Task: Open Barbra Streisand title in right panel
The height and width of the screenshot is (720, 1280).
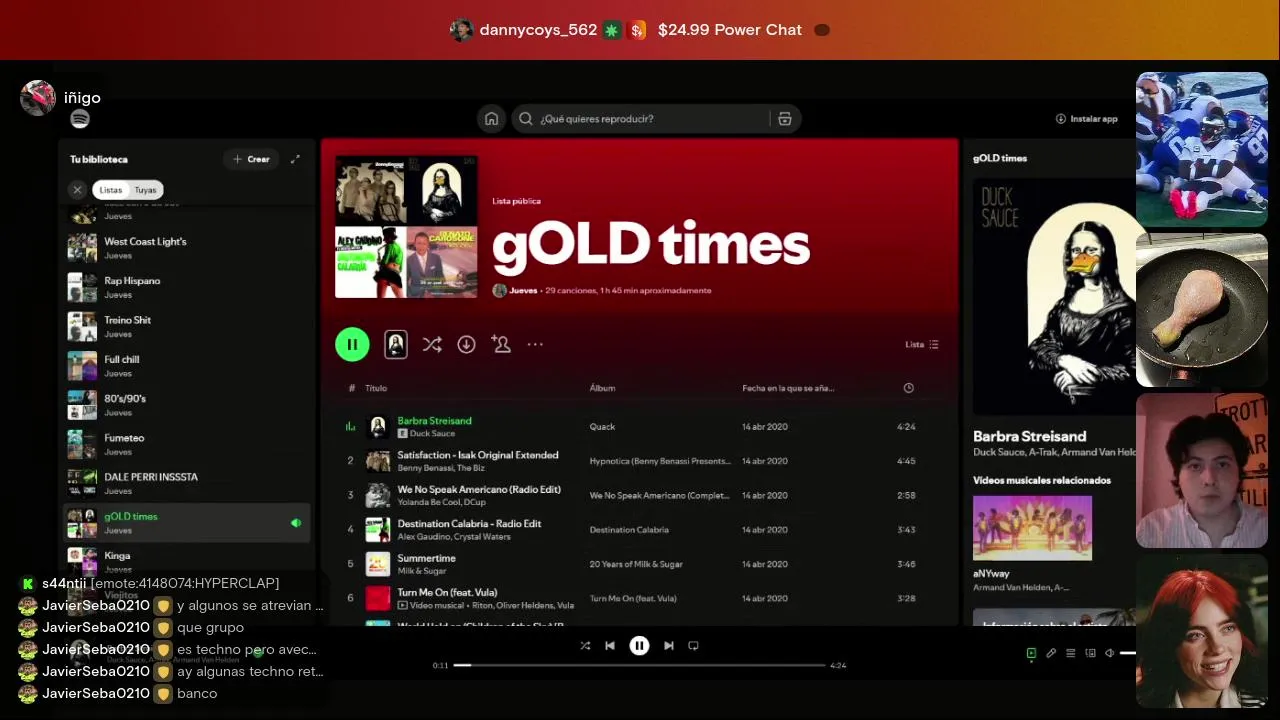Action: click(x=1029, y=436)
